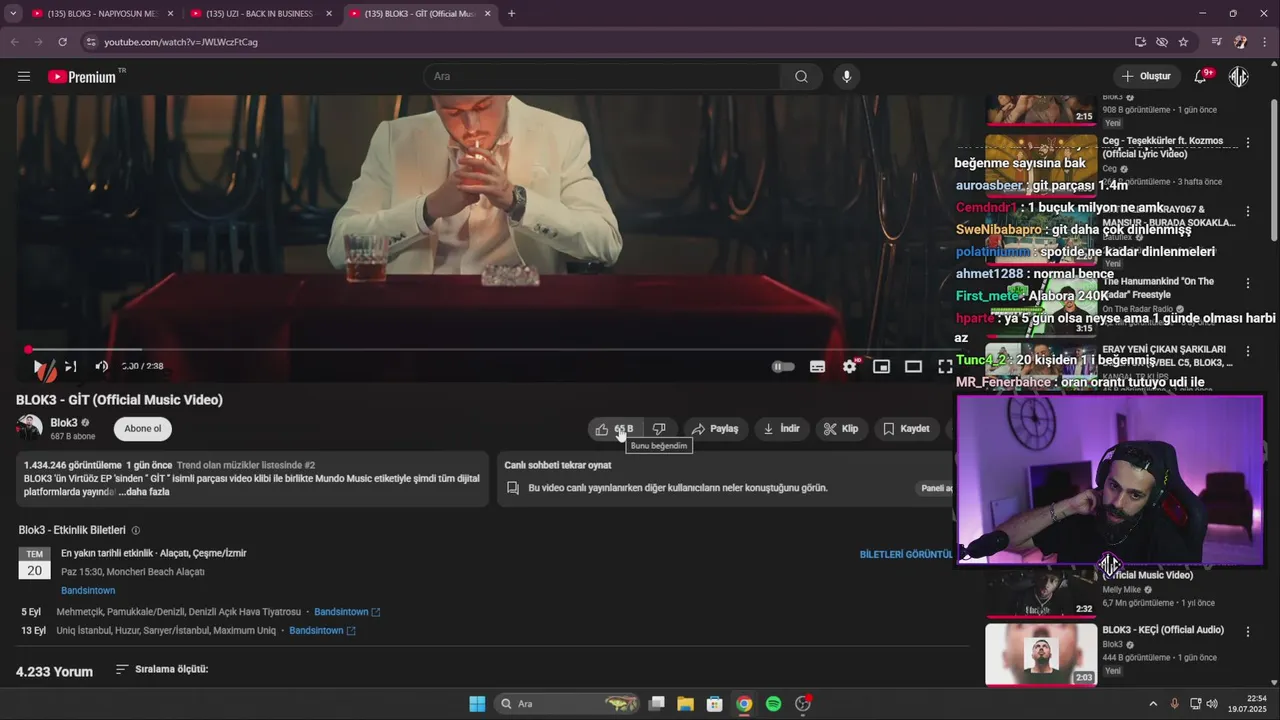Close the UZI - BACK IN BUSINESS tab

329,14
